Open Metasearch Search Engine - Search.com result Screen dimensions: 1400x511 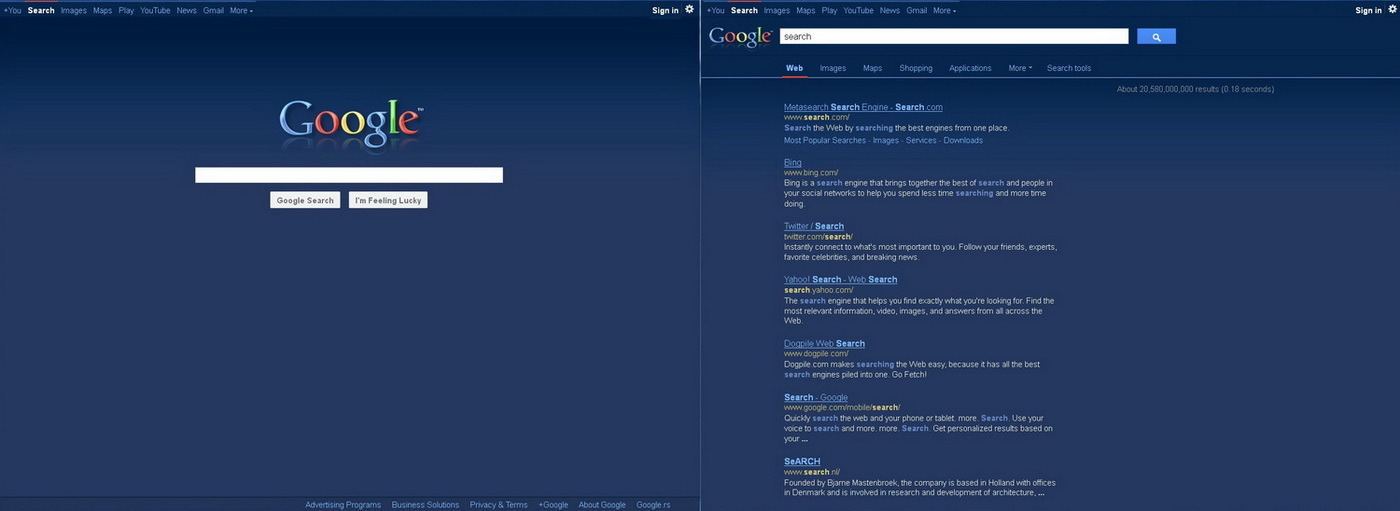863,107
